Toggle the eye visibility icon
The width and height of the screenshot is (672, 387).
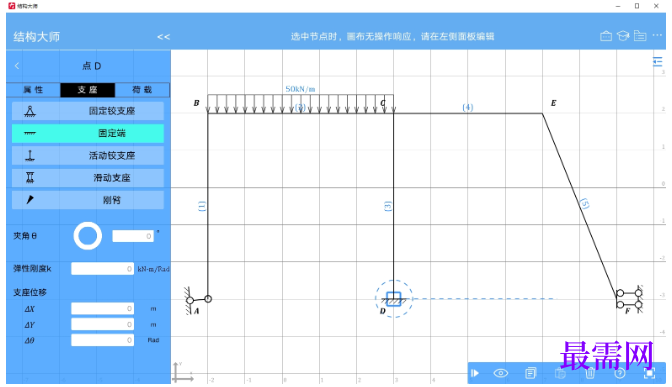click(x=500, y=373)
